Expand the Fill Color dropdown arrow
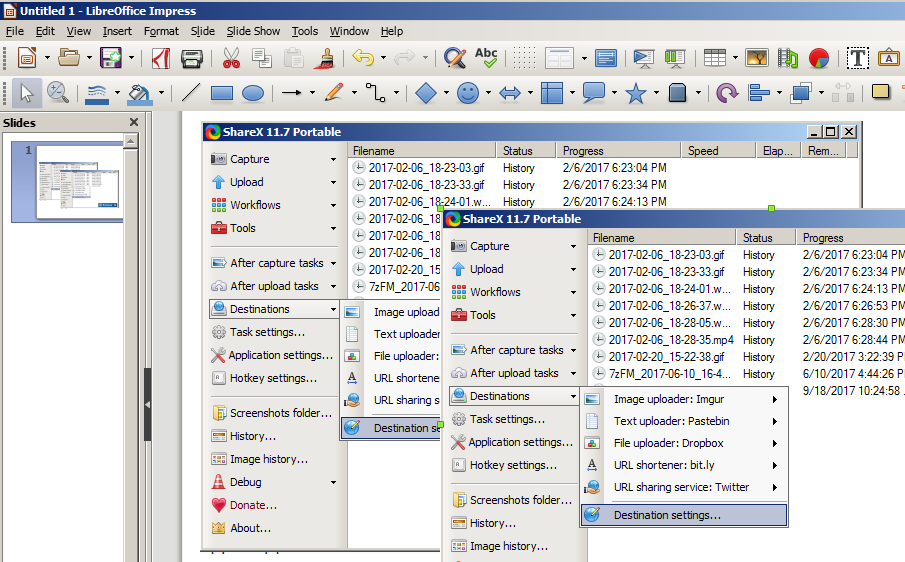This screenshot has width=905, height=562. [x=161, y=93]
